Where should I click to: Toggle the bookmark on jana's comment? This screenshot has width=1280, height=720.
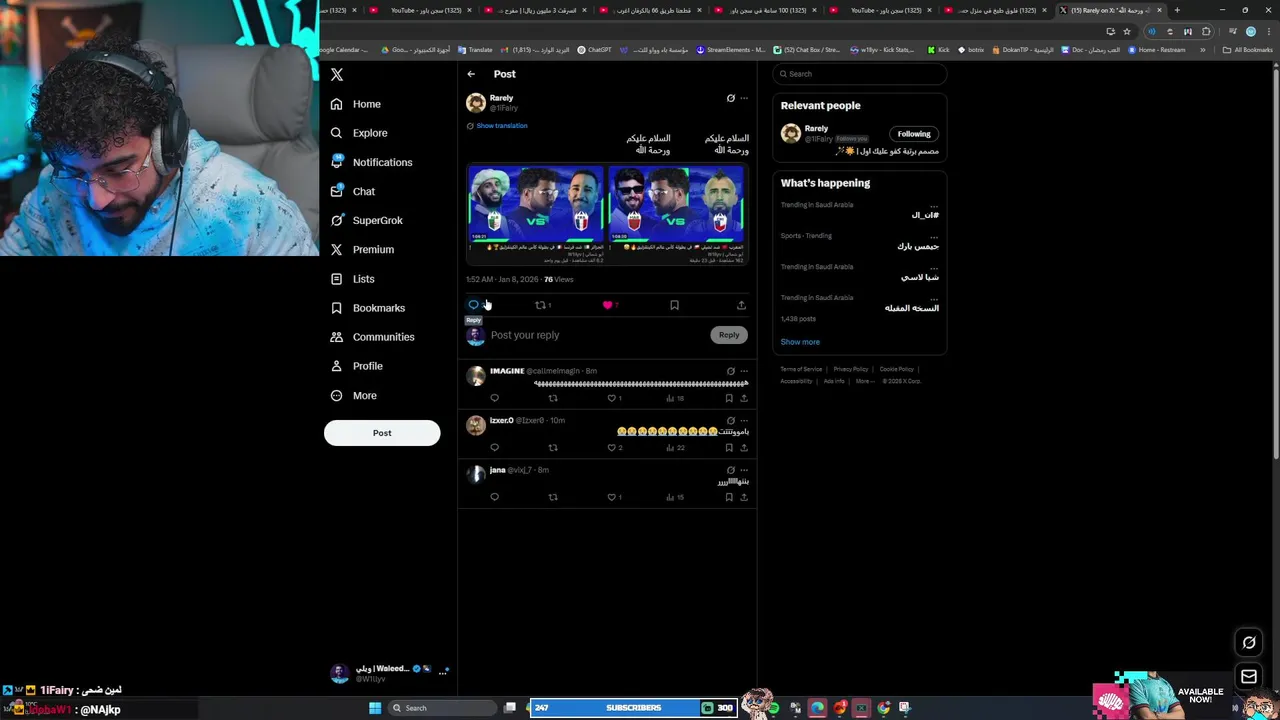tap(729, 497)
